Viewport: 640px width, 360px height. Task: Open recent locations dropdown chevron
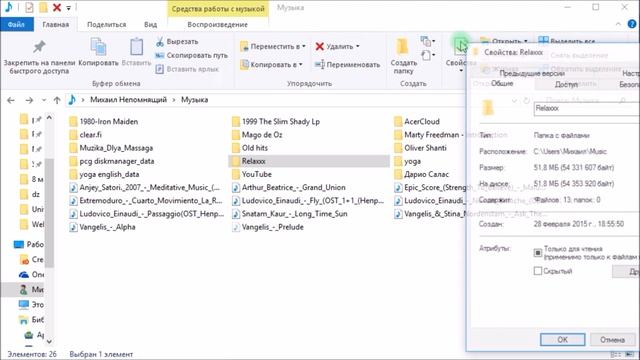[44, 100]
